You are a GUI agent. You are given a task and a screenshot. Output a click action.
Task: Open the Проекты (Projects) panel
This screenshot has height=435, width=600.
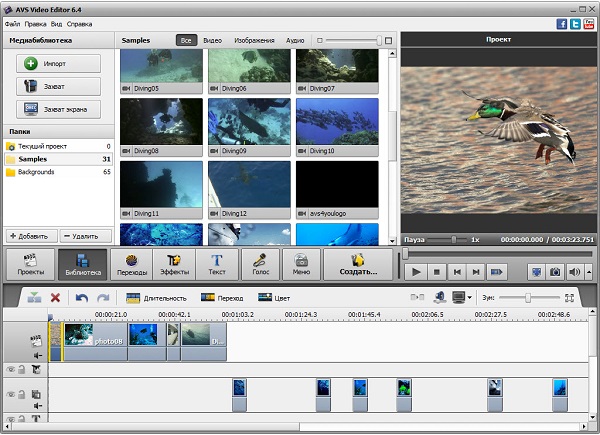(30, 263)
